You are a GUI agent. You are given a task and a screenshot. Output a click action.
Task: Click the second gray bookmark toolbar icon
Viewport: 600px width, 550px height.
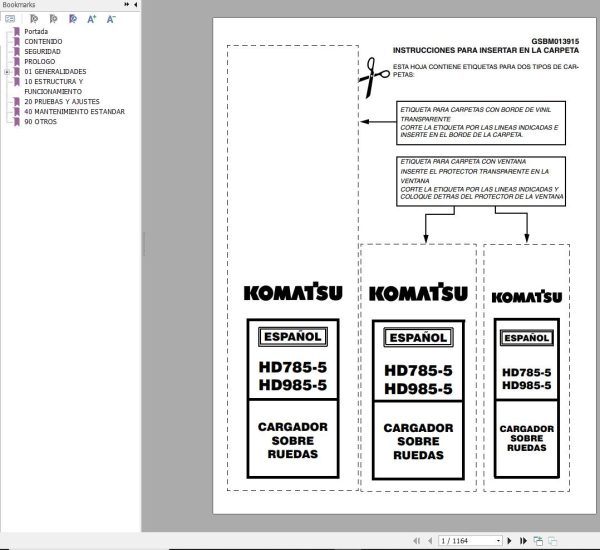(x=53, y=19)
